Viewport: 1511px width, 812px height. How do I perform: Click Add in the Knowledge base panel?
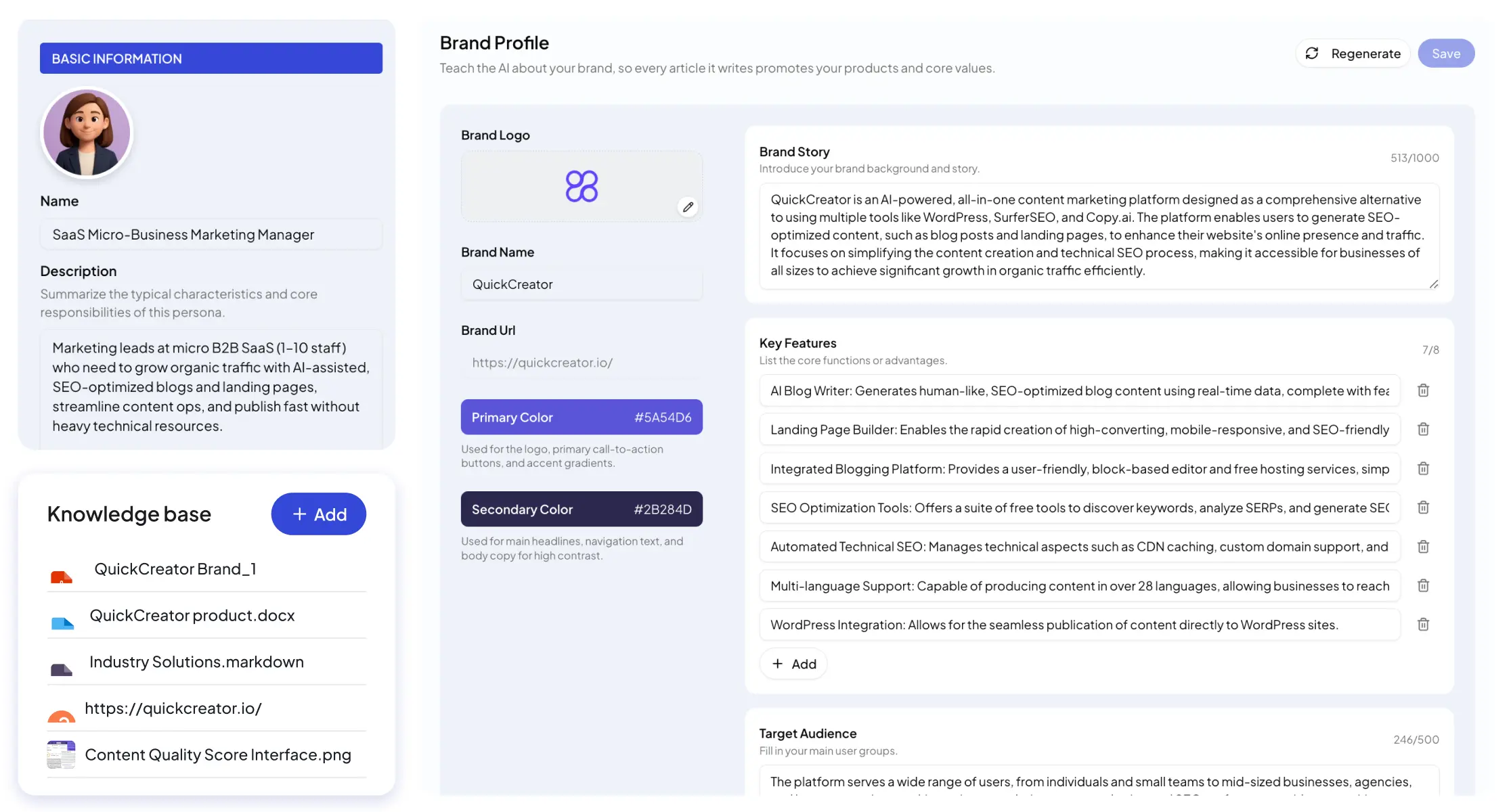(x=318, y=514)
